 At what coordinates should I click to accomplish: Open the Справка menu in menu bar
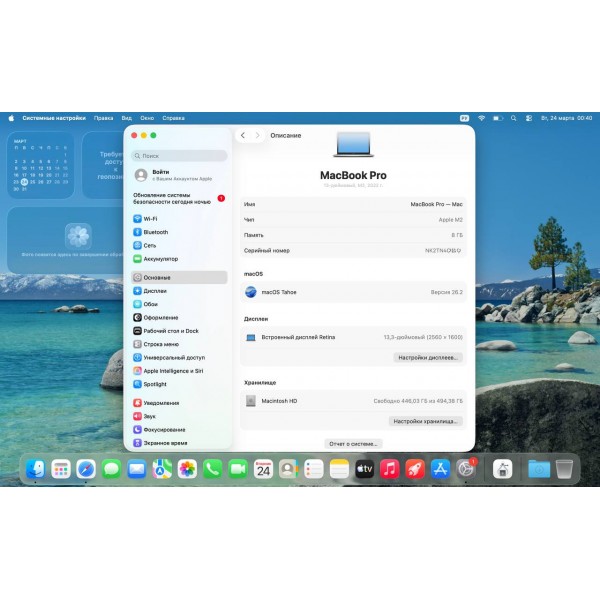click(171, 118)
